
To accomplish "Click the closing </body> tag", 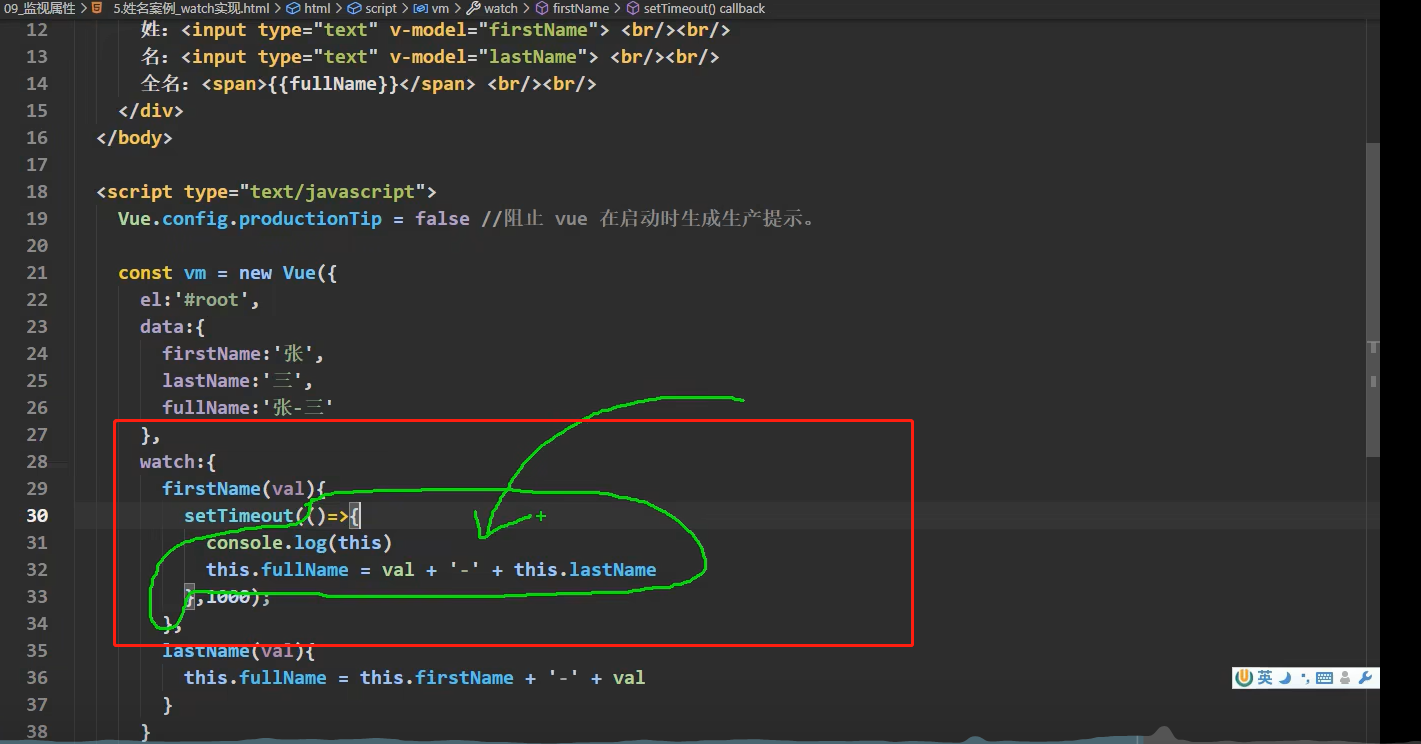I will pos(135,137).
